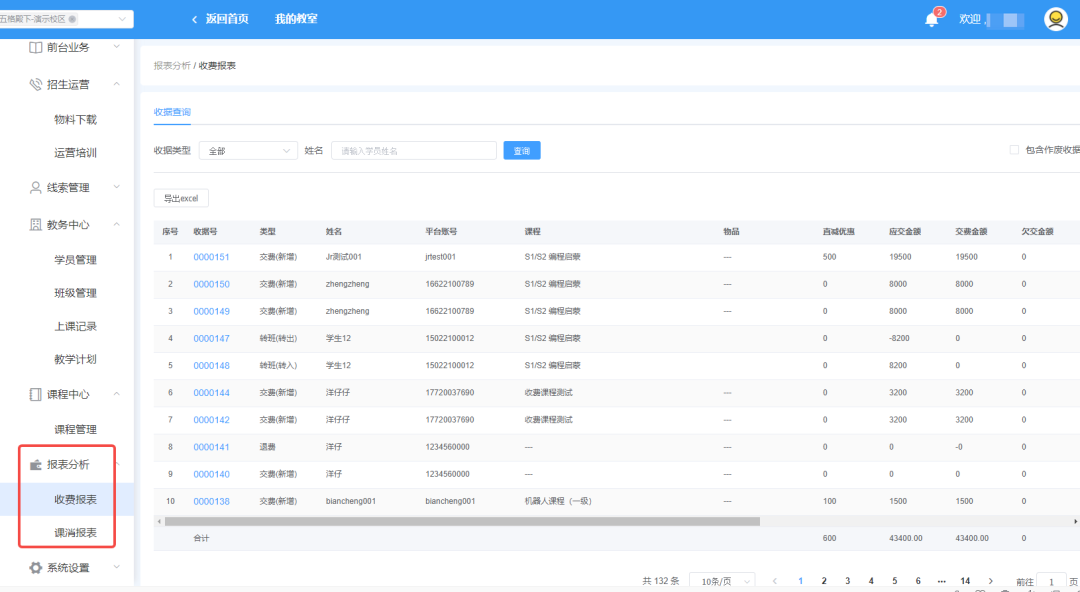The width and height of the screenshot is (1080, 592).
Task: Open the 收据类型 dropdown
Action: pyautogui.click(x=248, y=151)
